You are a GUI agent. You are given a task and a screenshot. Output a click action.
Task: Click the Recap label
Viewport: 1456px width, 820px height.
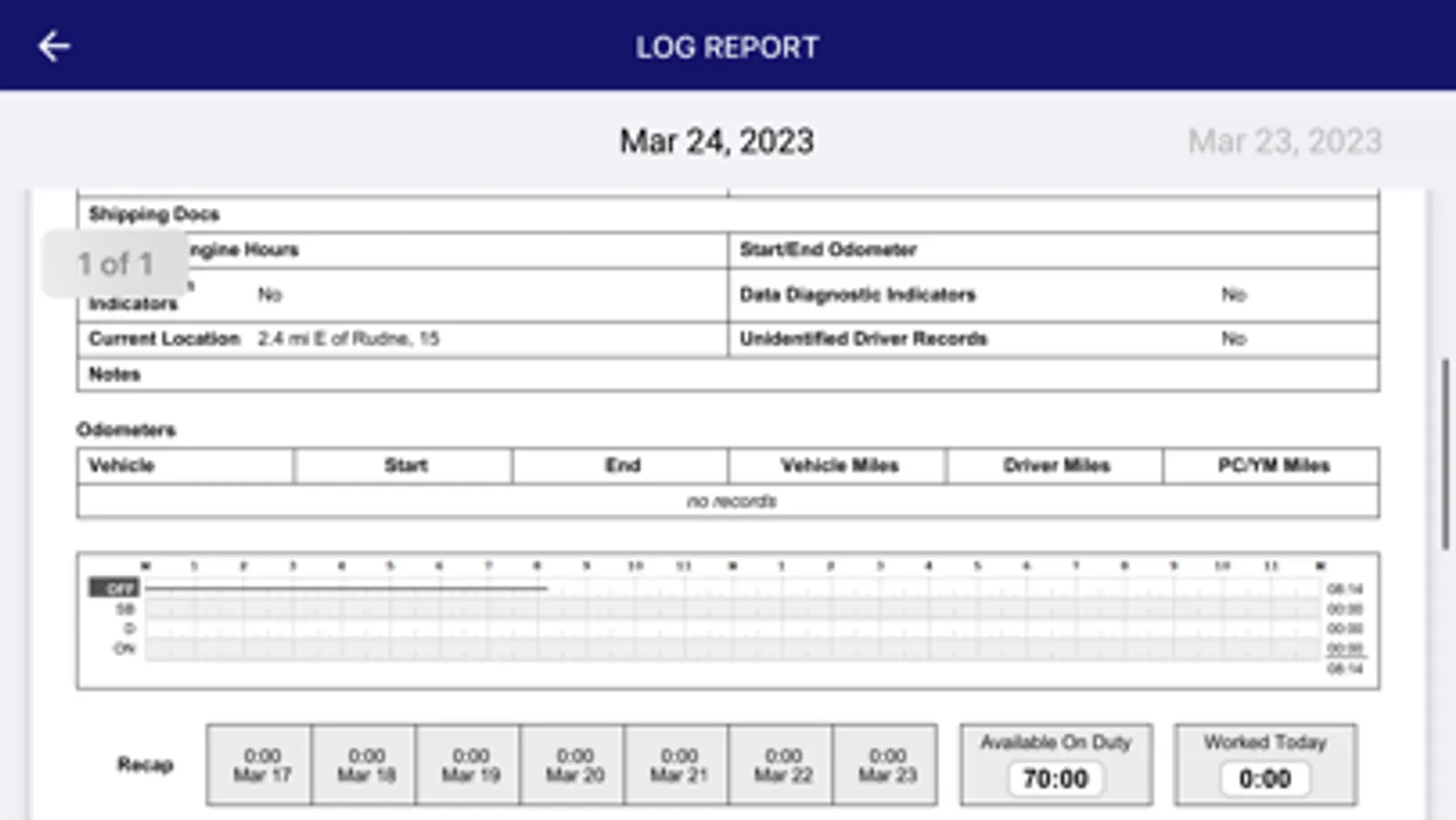(x=145, y=764)
